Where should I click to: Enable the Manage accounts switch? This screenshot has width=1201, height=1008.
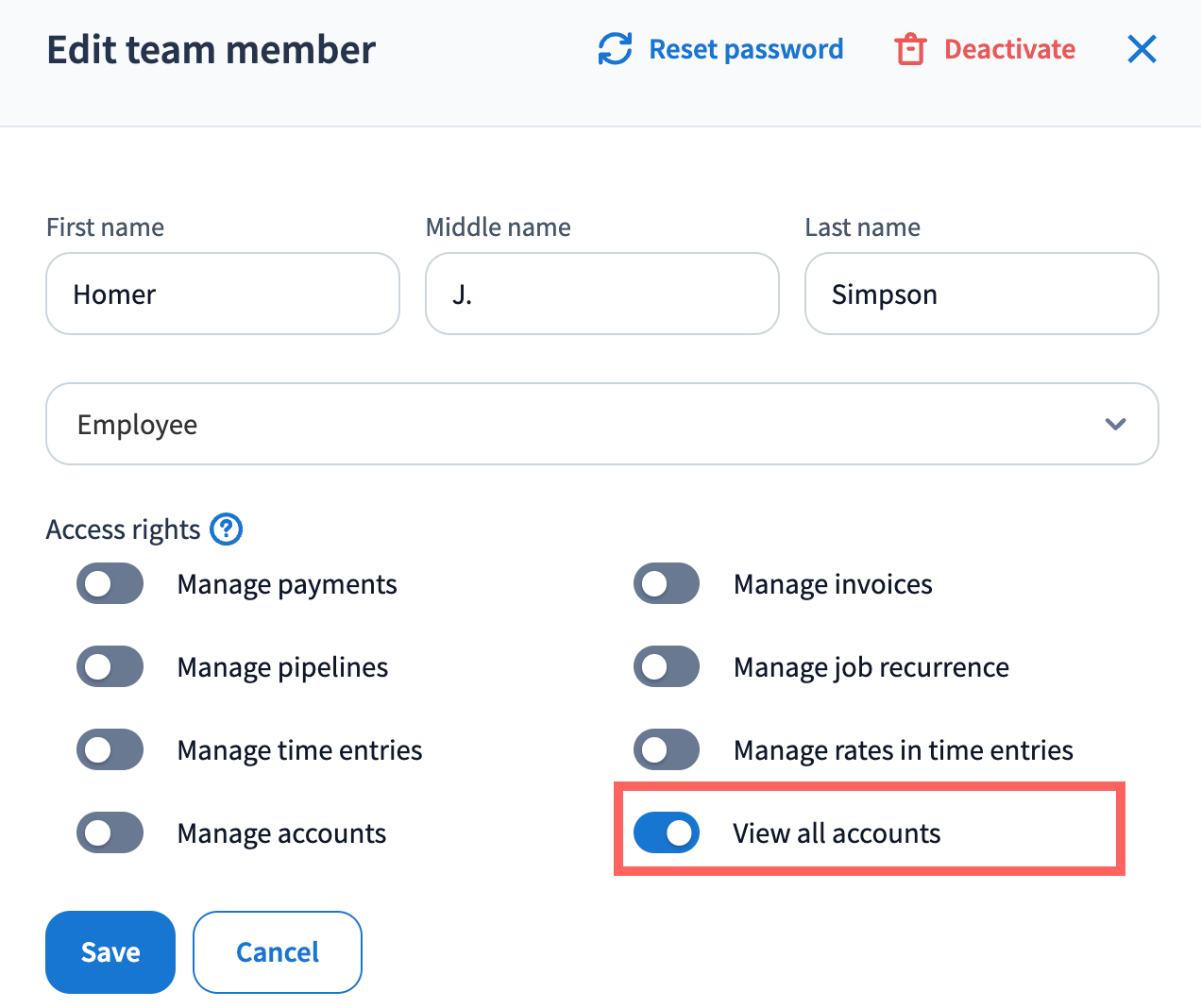[110, 833]
